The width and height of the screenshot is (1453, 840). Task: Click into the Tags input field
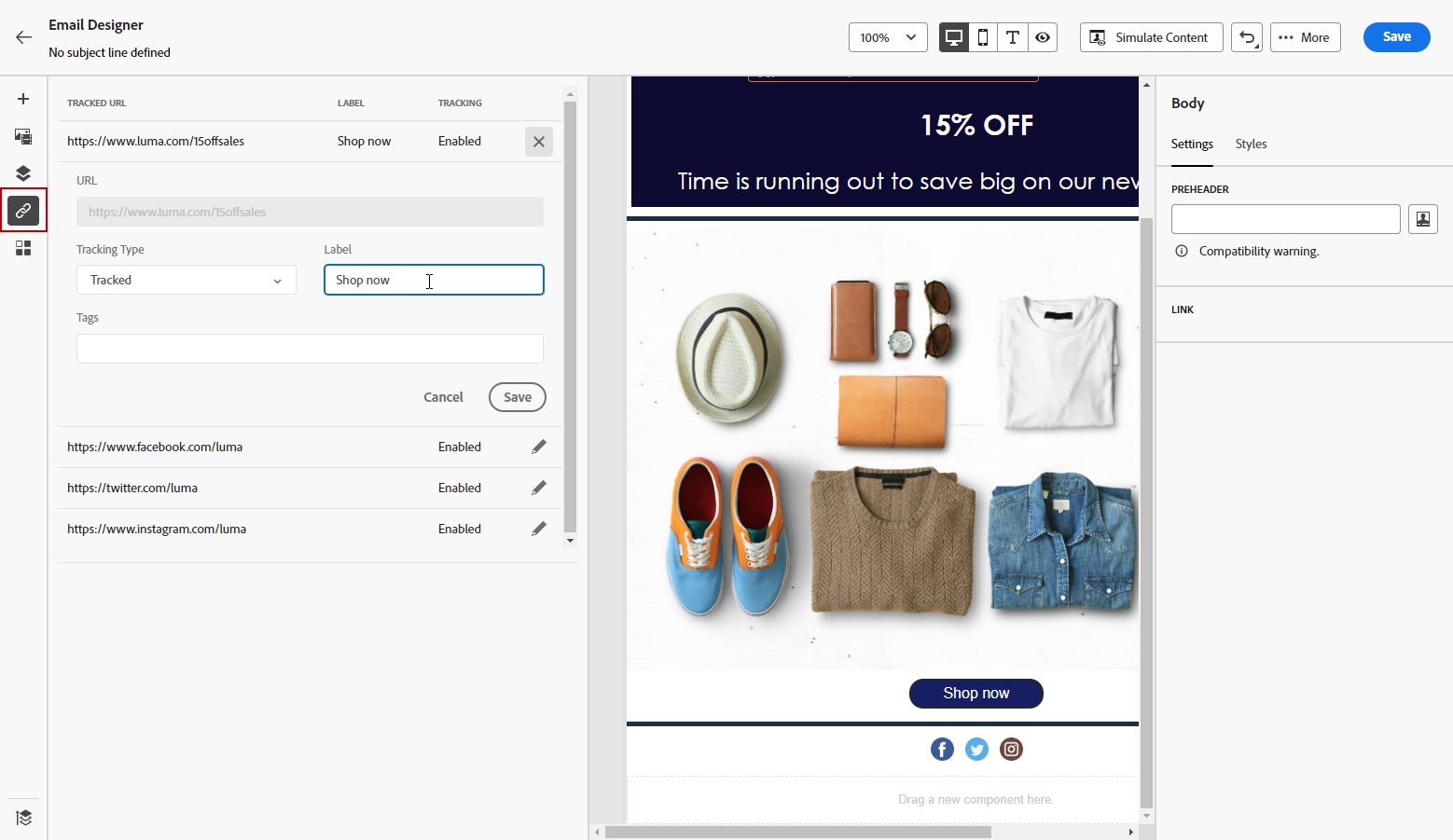(310, 349)
